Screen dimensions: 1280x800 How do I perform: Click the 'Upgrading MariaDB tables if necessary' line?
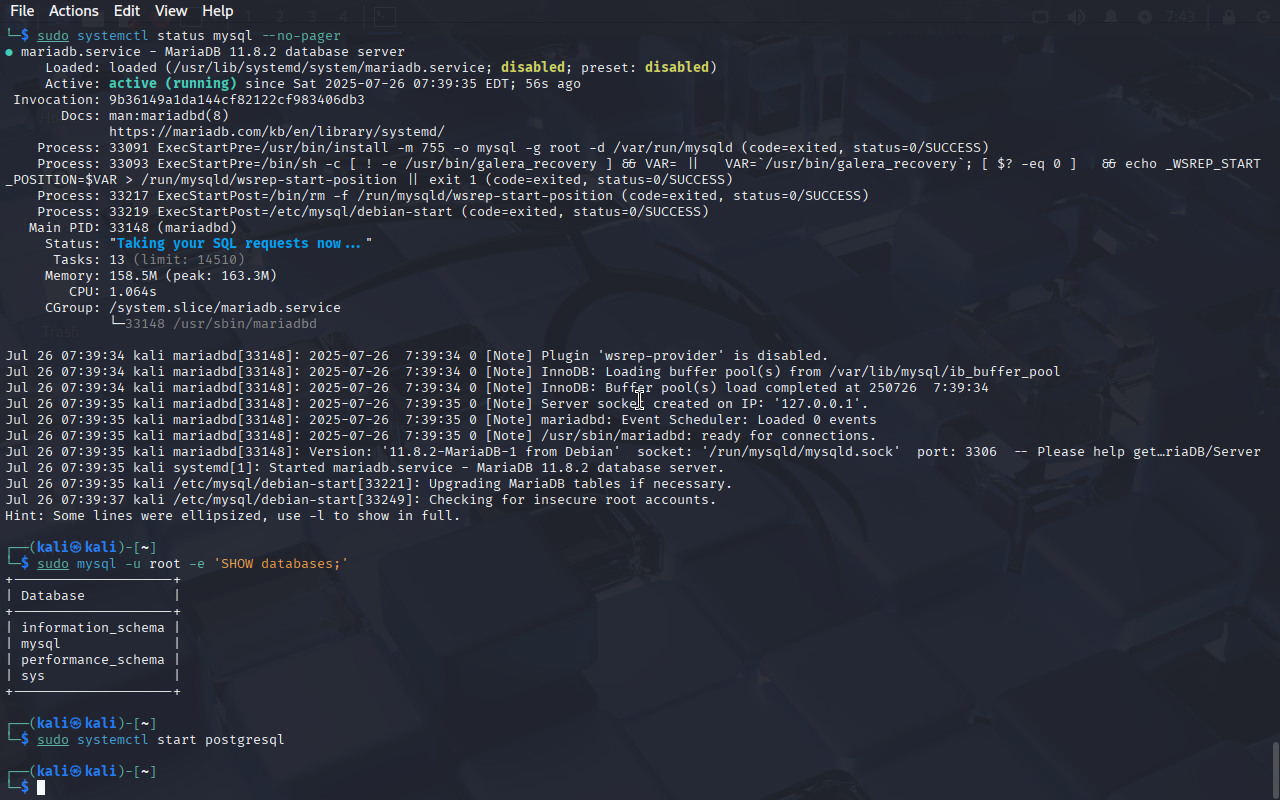pos(369,484)
